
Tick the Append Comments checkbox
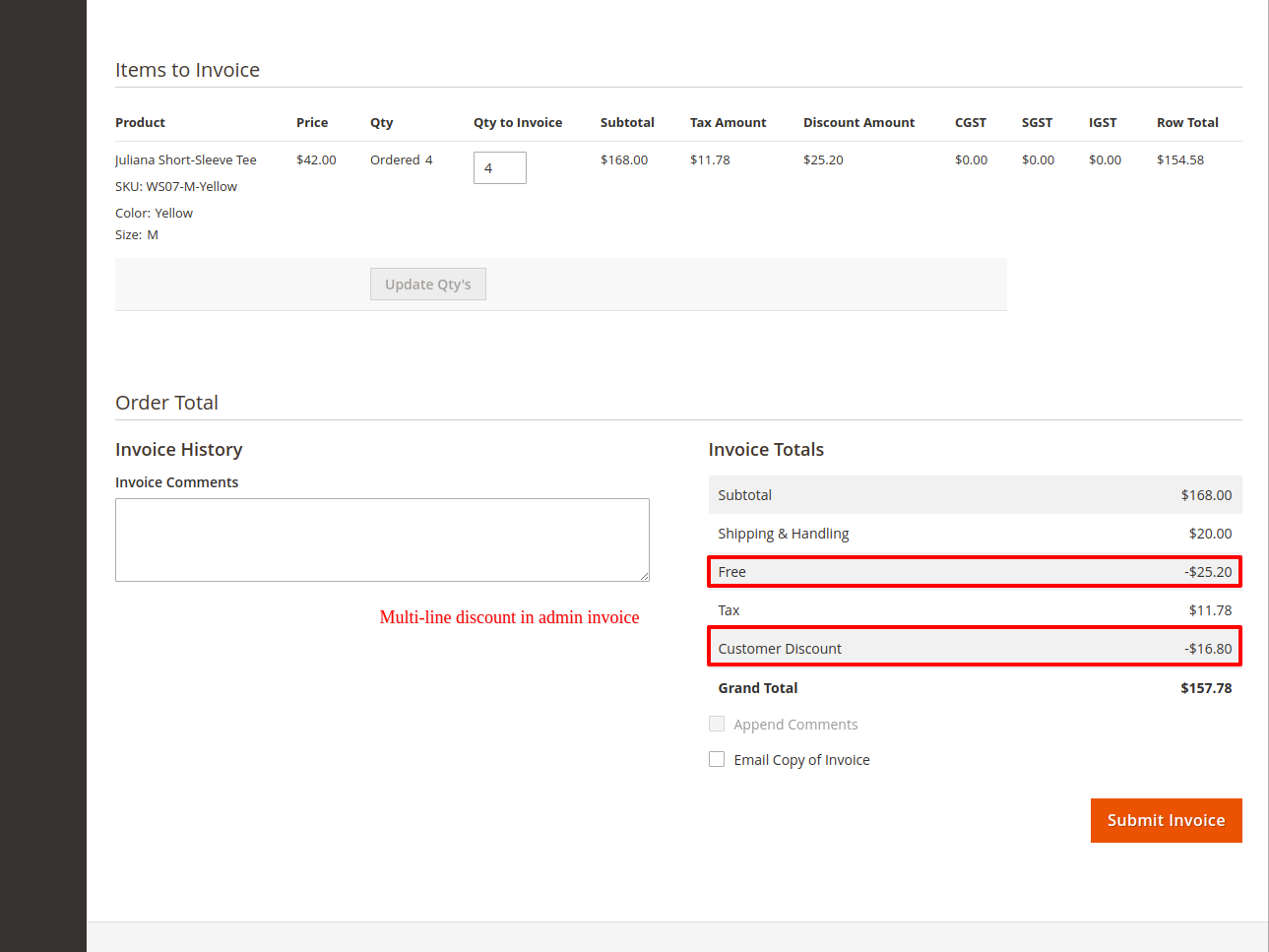pyautogui.click(x=717, y=724)
